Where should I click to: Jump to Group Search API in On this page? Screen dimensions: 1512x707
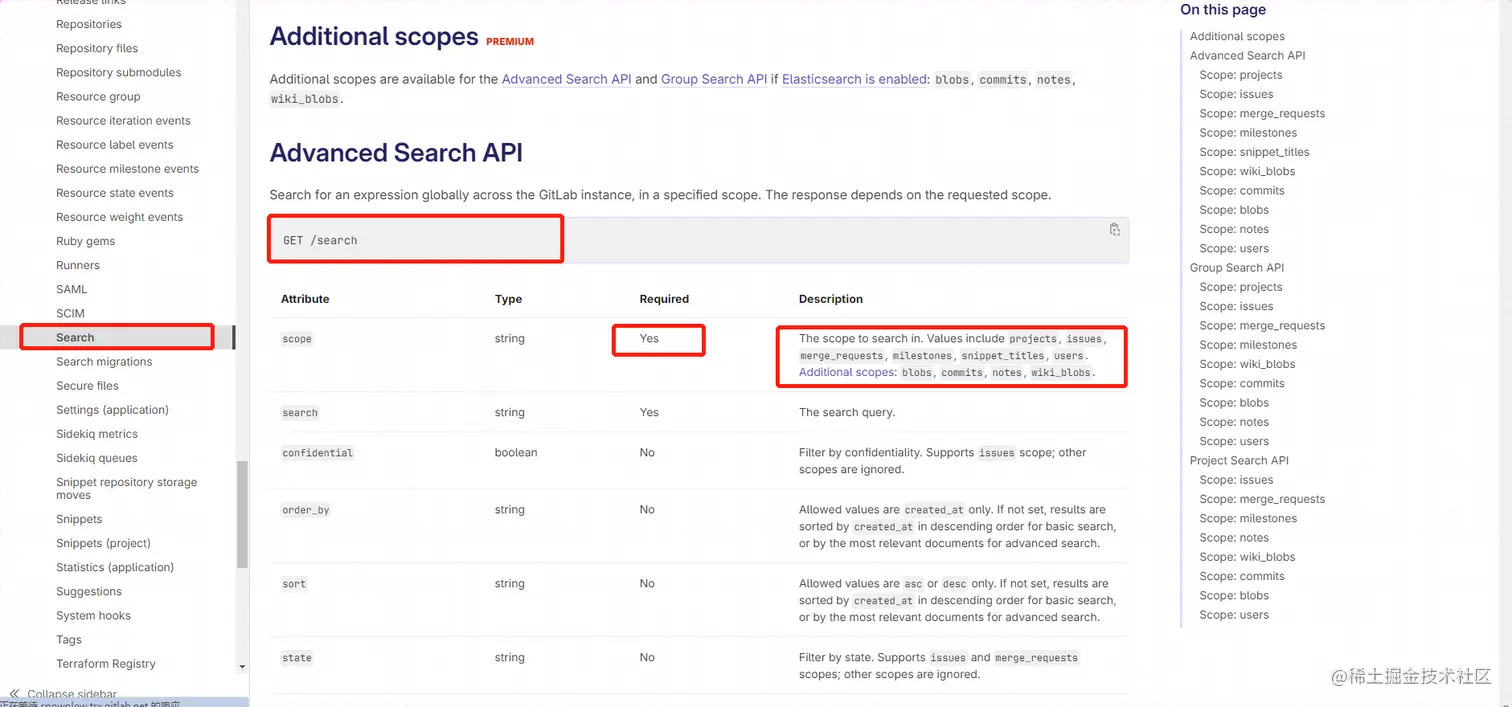click(x=1237, y=268)
